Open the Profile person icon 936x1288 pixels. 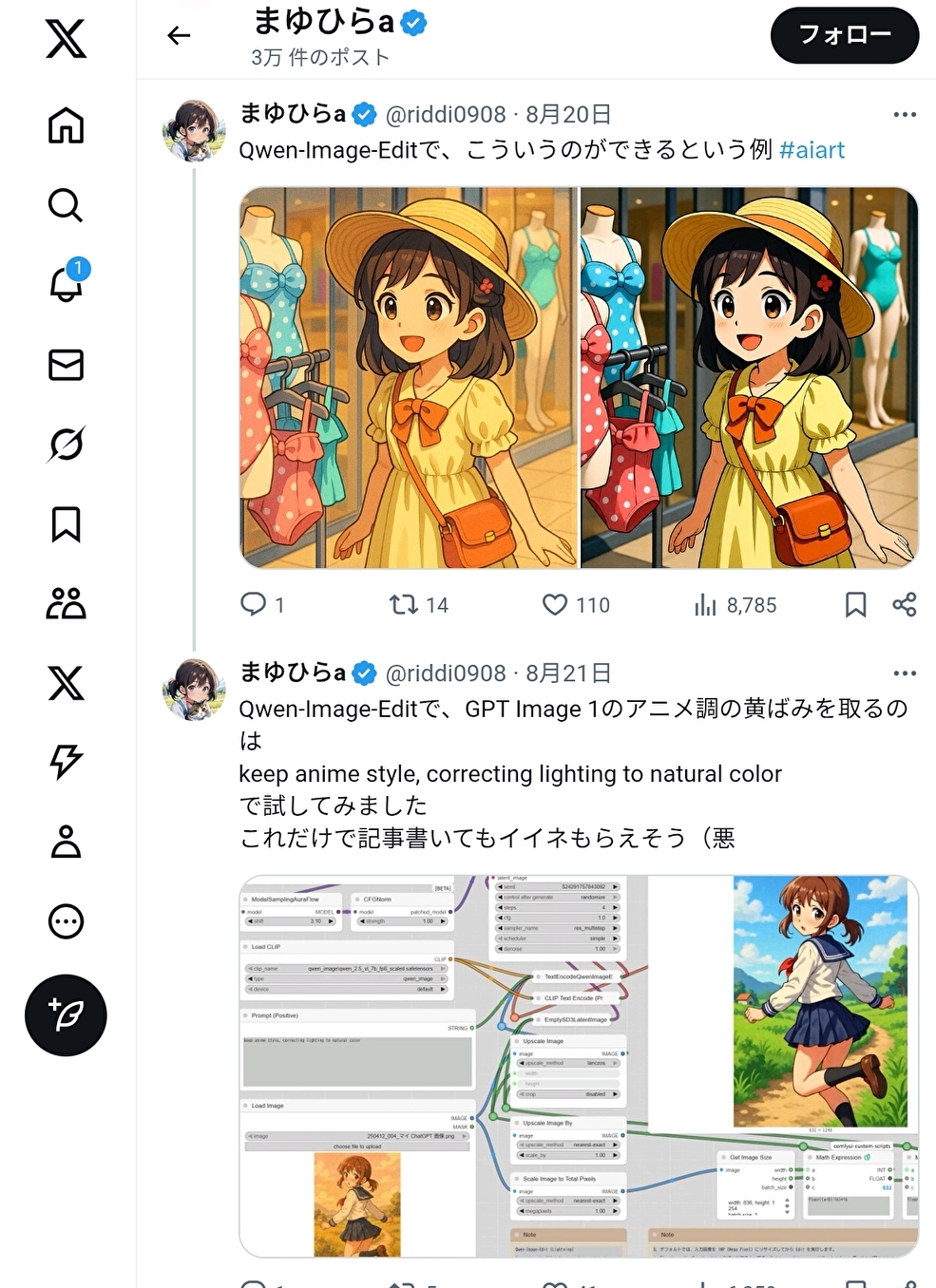[66, 842]
